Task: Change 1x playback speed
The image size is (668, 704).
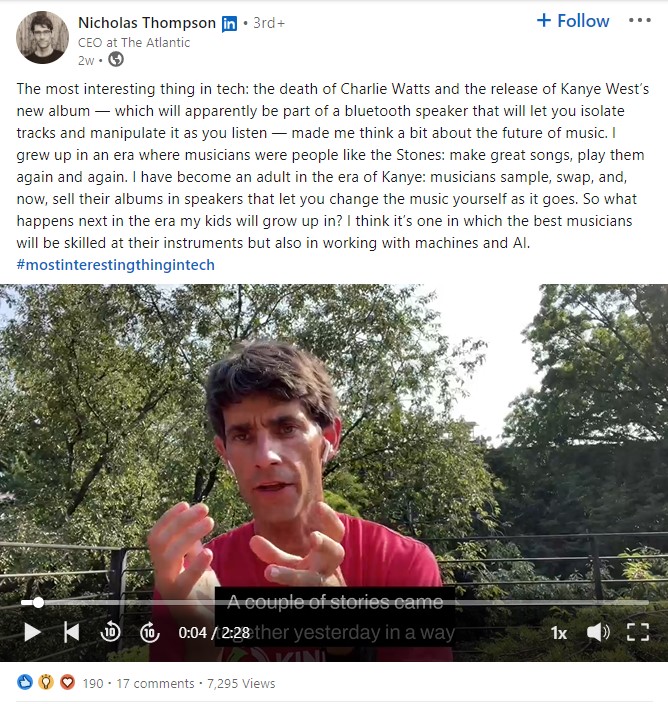Action: (x=559, y=633)
